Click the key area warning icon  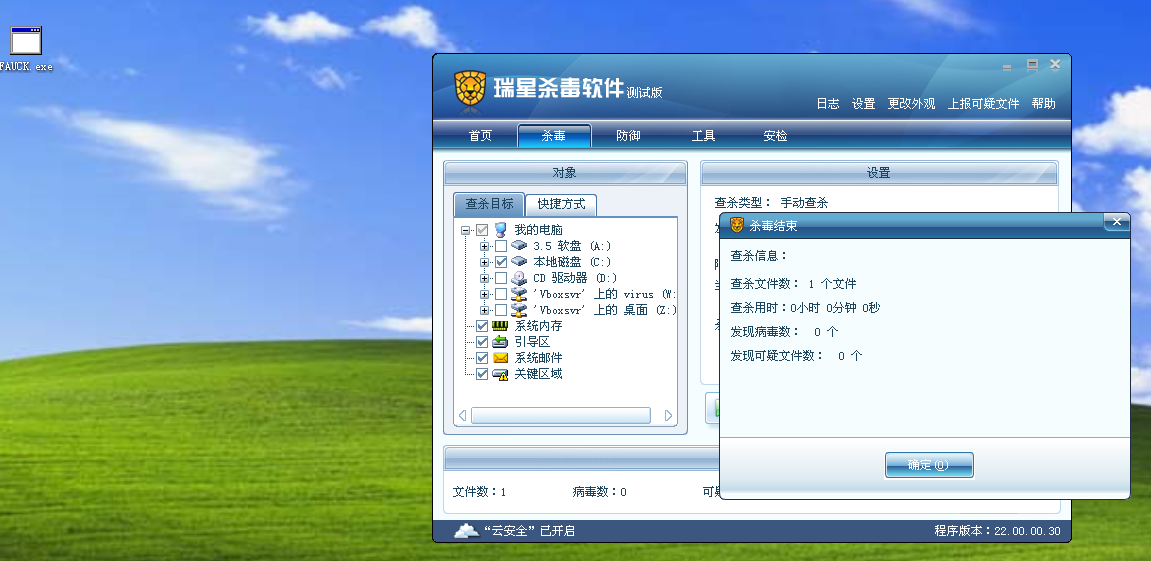coord(500,374)
